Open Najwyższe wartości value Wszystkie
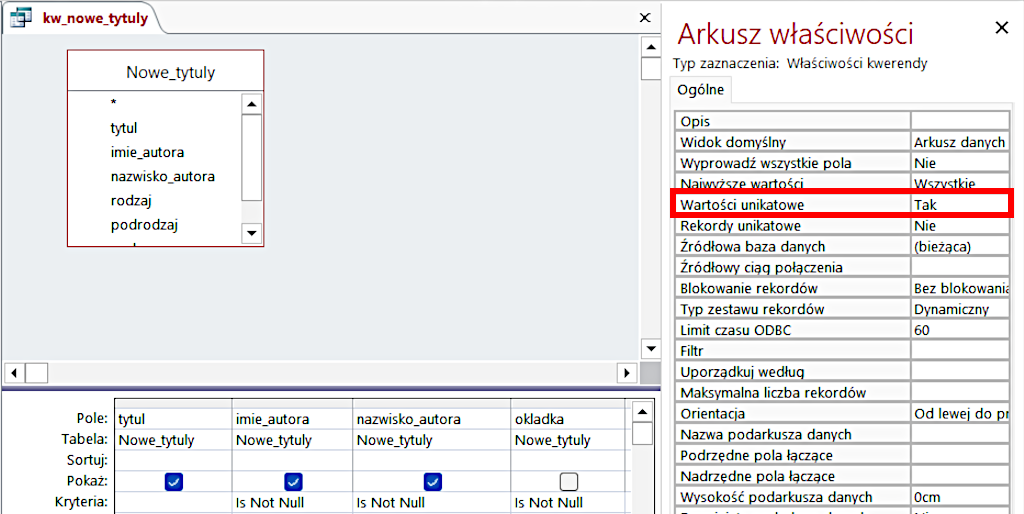 (961, 182)
